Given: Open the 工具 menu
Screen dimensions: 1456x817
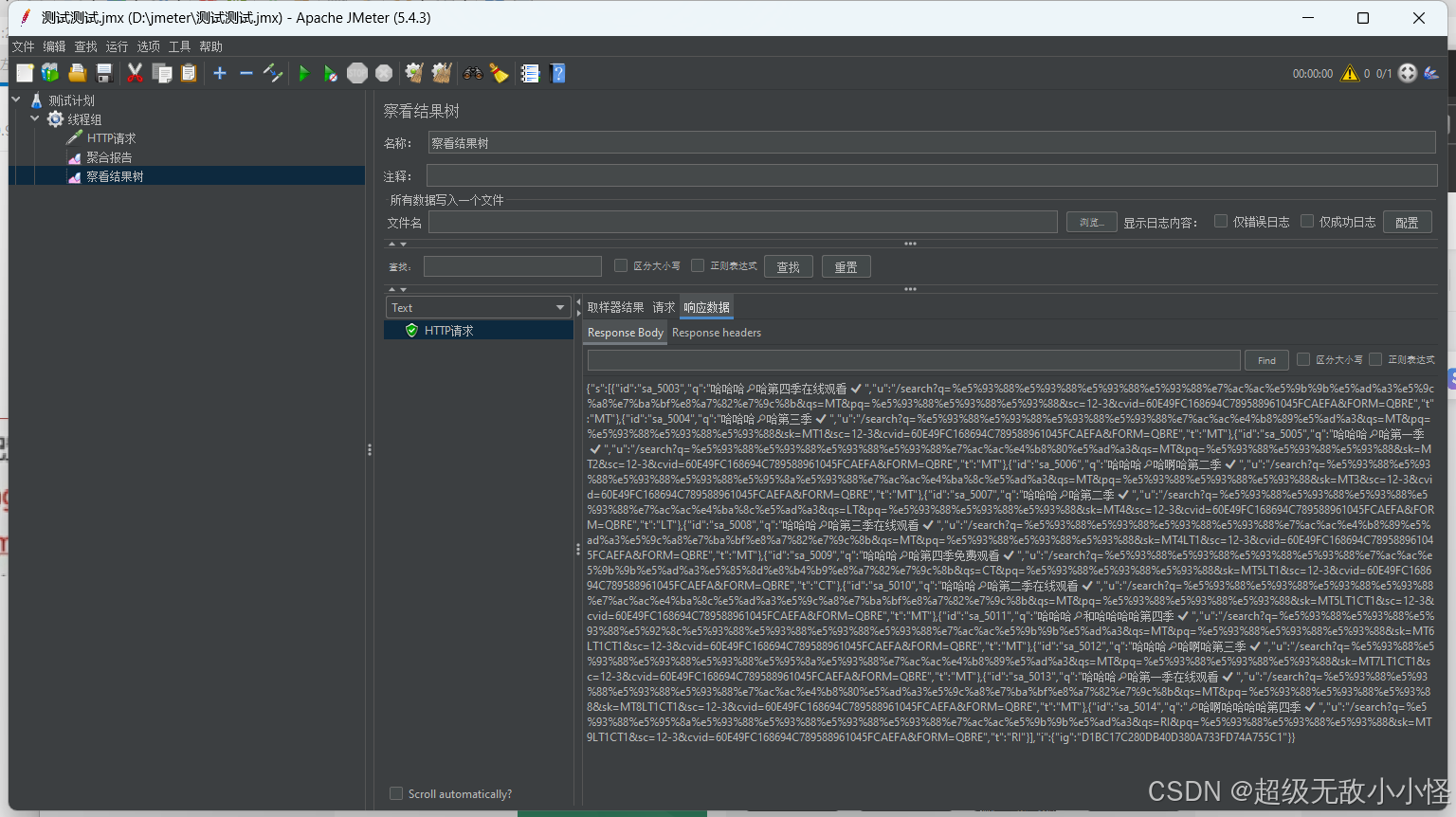Looking at the screenshot, I should pyautogui.click(x=179, y=46).
